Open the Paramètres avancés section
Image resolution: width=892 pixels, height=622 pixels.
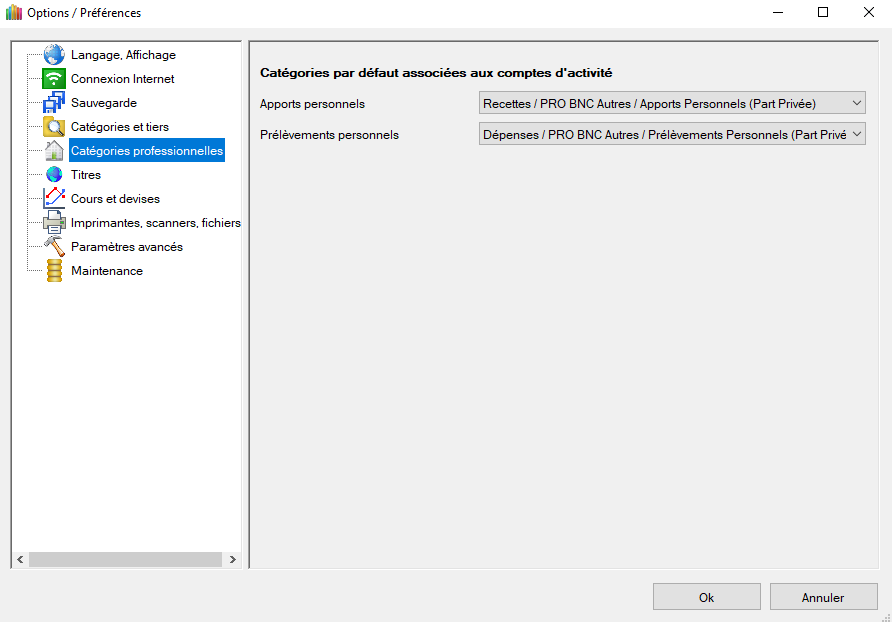(x=126, y=247)
